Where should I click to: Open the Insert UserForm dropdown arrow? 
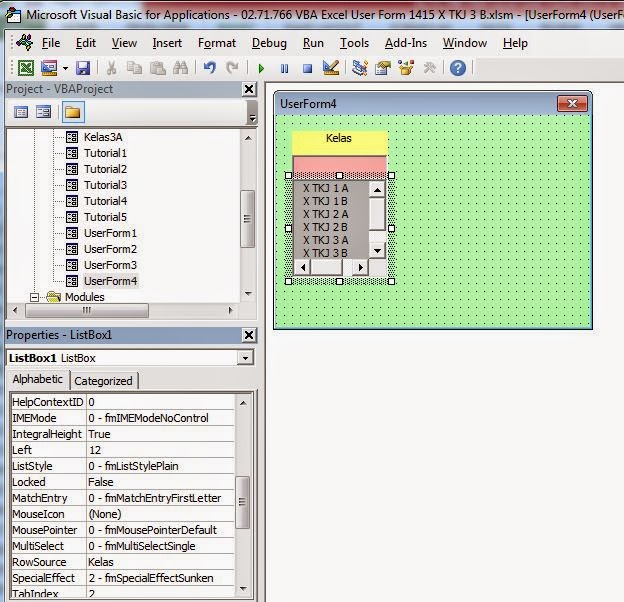[65, 68]
